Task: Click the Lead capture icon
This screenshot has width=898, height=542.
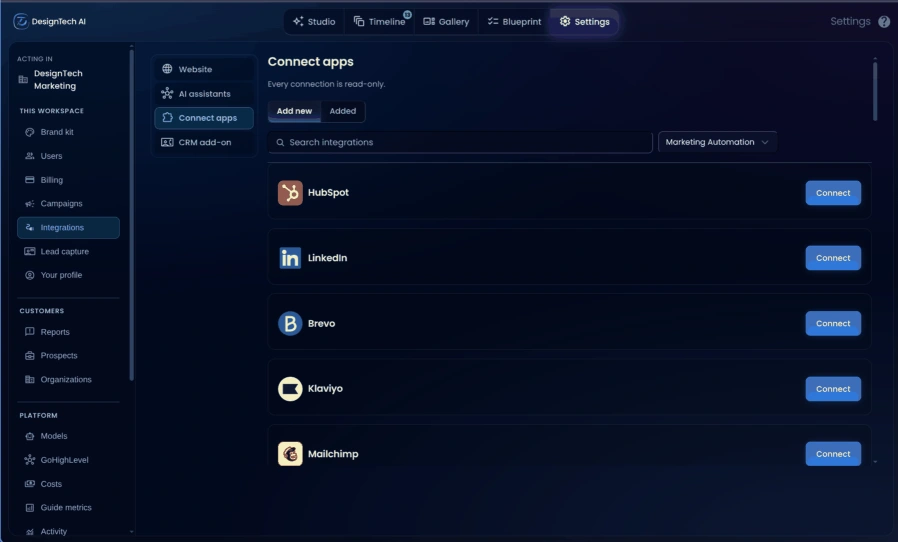Action: 30,252
